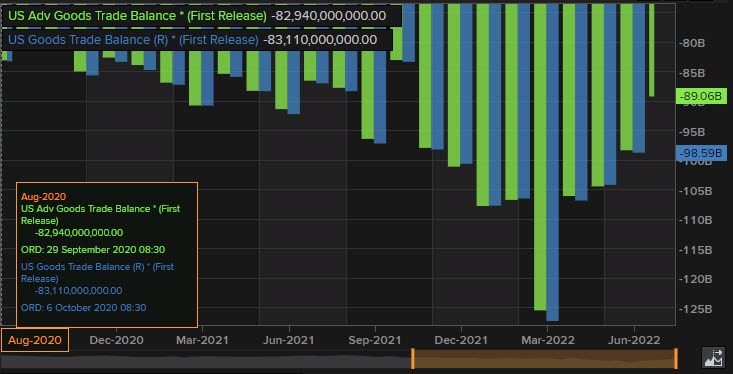
Task: Click the Mar-2022 x-axis label
Action: 547,340
